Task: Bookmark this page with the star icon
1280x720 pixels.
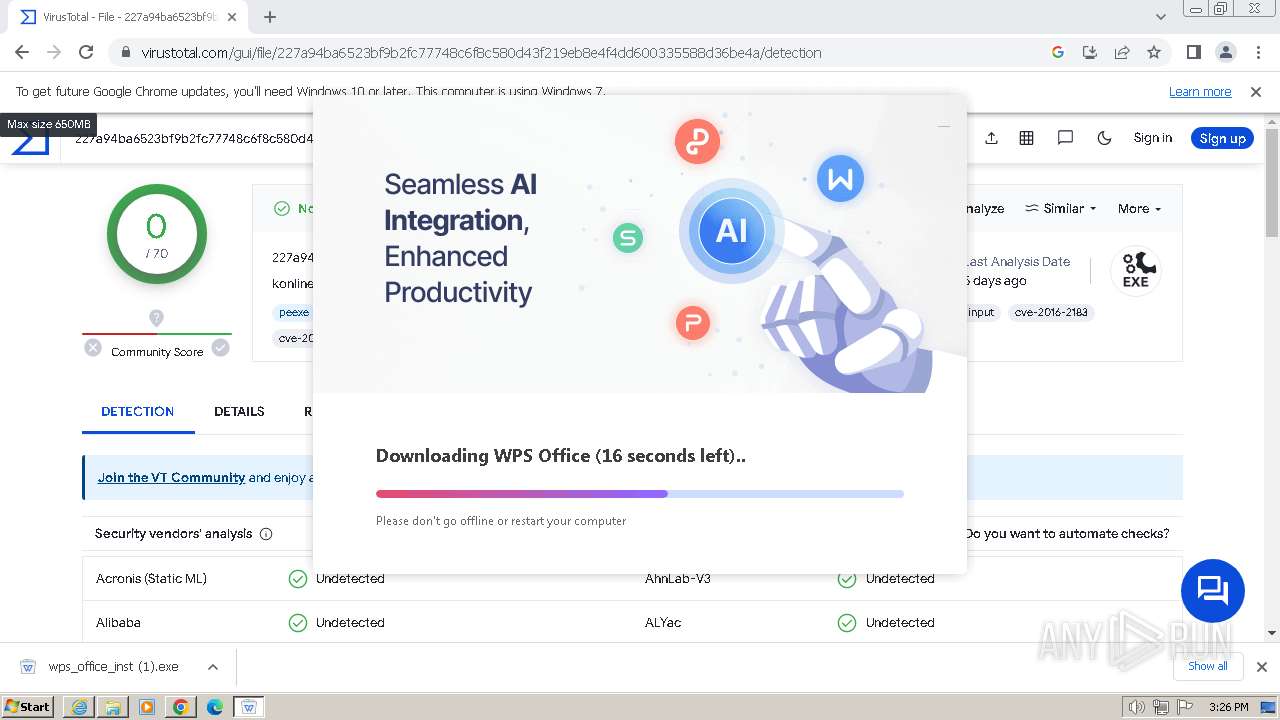Action: [x=1154, y=52]
